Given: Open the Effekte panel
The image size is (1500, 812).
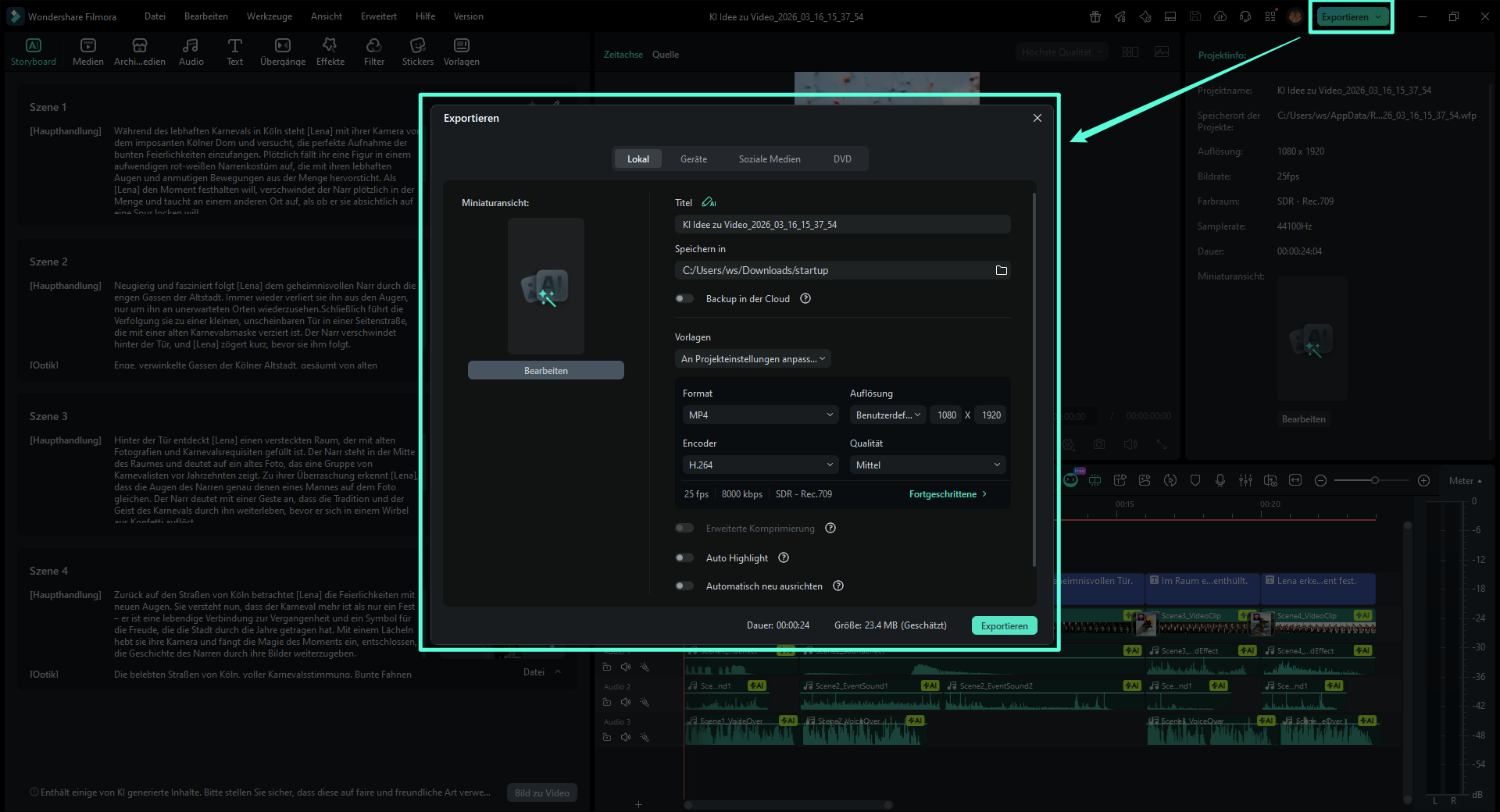Looking at the screenshot, I should point(330,52).
